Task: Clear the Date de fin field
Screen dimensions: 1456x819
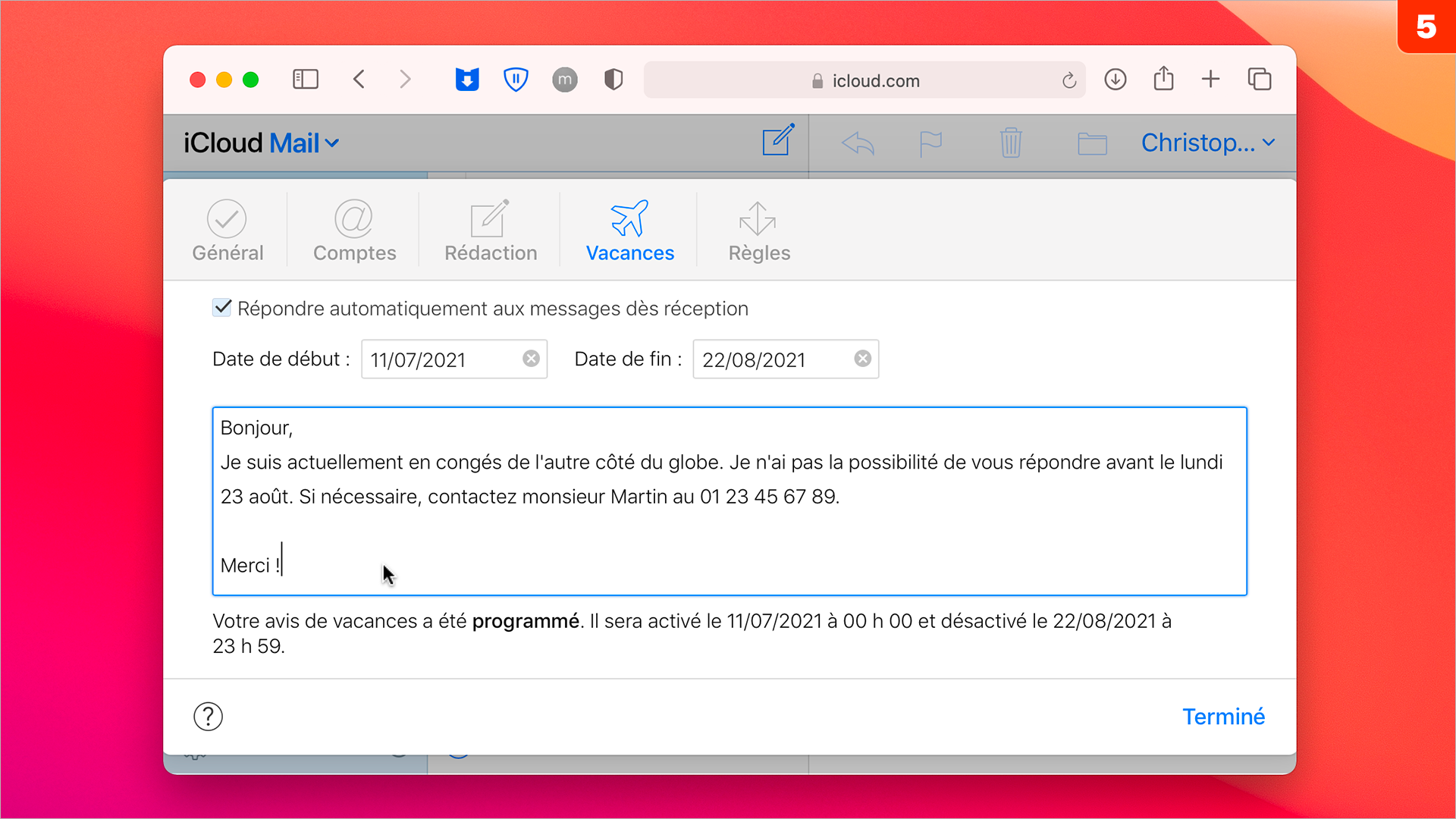Action: (862, 359)
